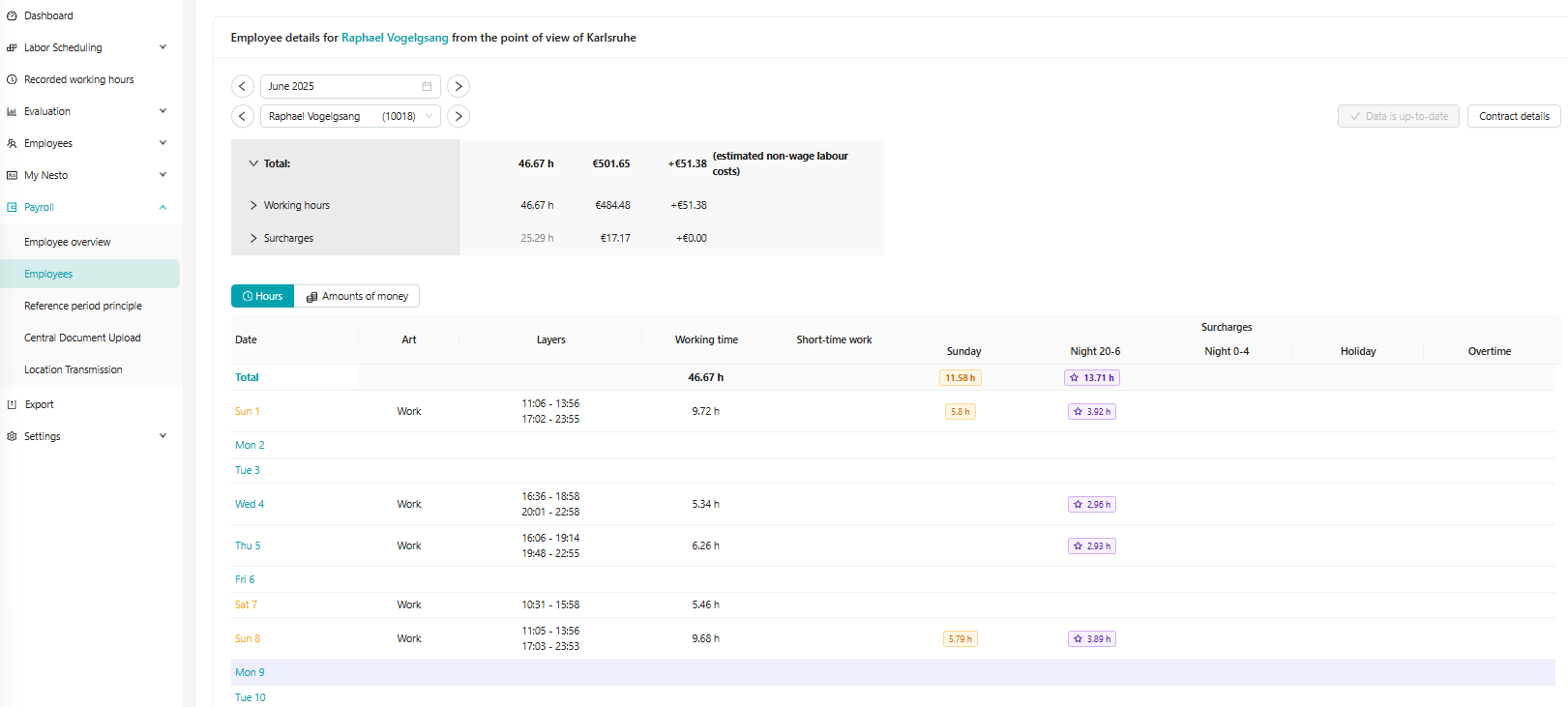Open Employee overview in Payroll menu
The image size is (1568, 707).
click(68, 242)
